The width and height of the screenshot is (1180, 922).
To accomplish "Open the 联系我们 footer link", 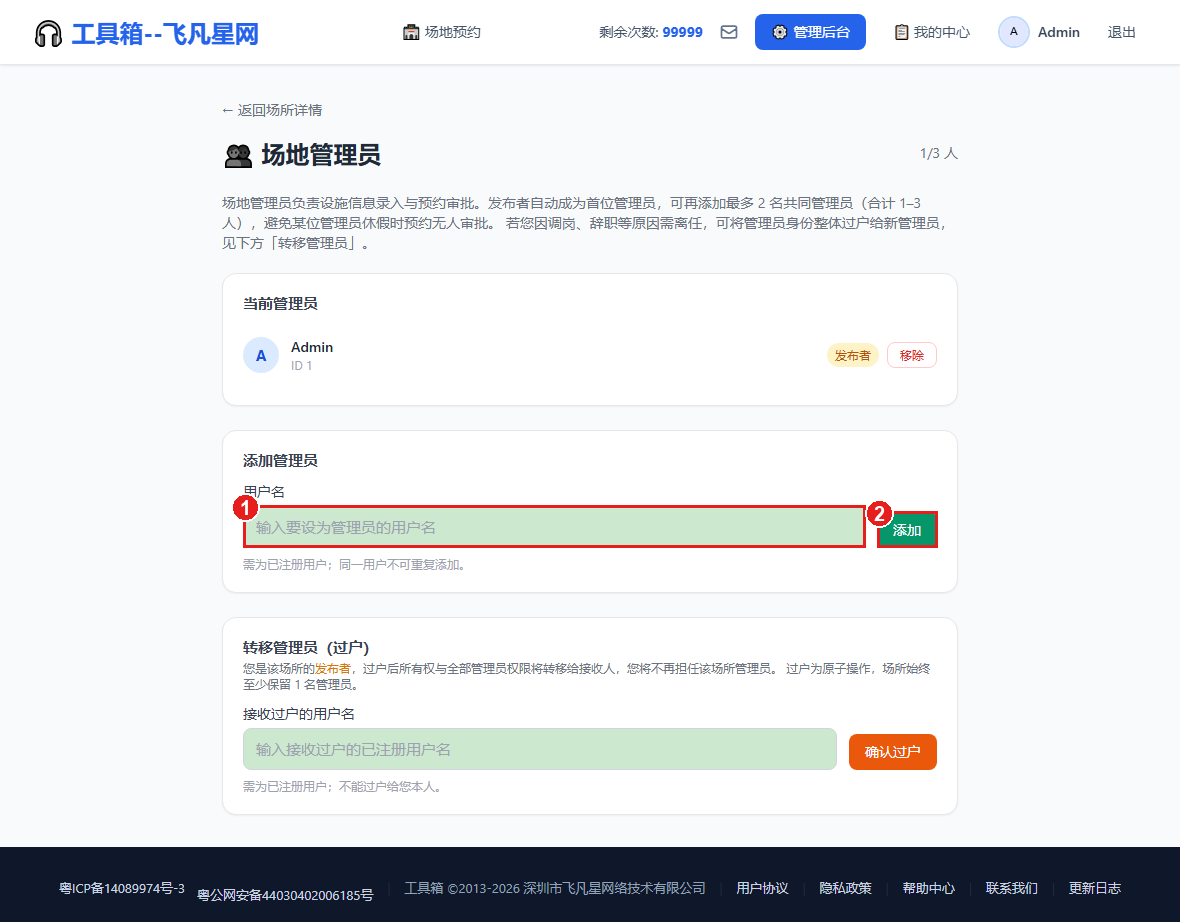I will (1011, 889).
